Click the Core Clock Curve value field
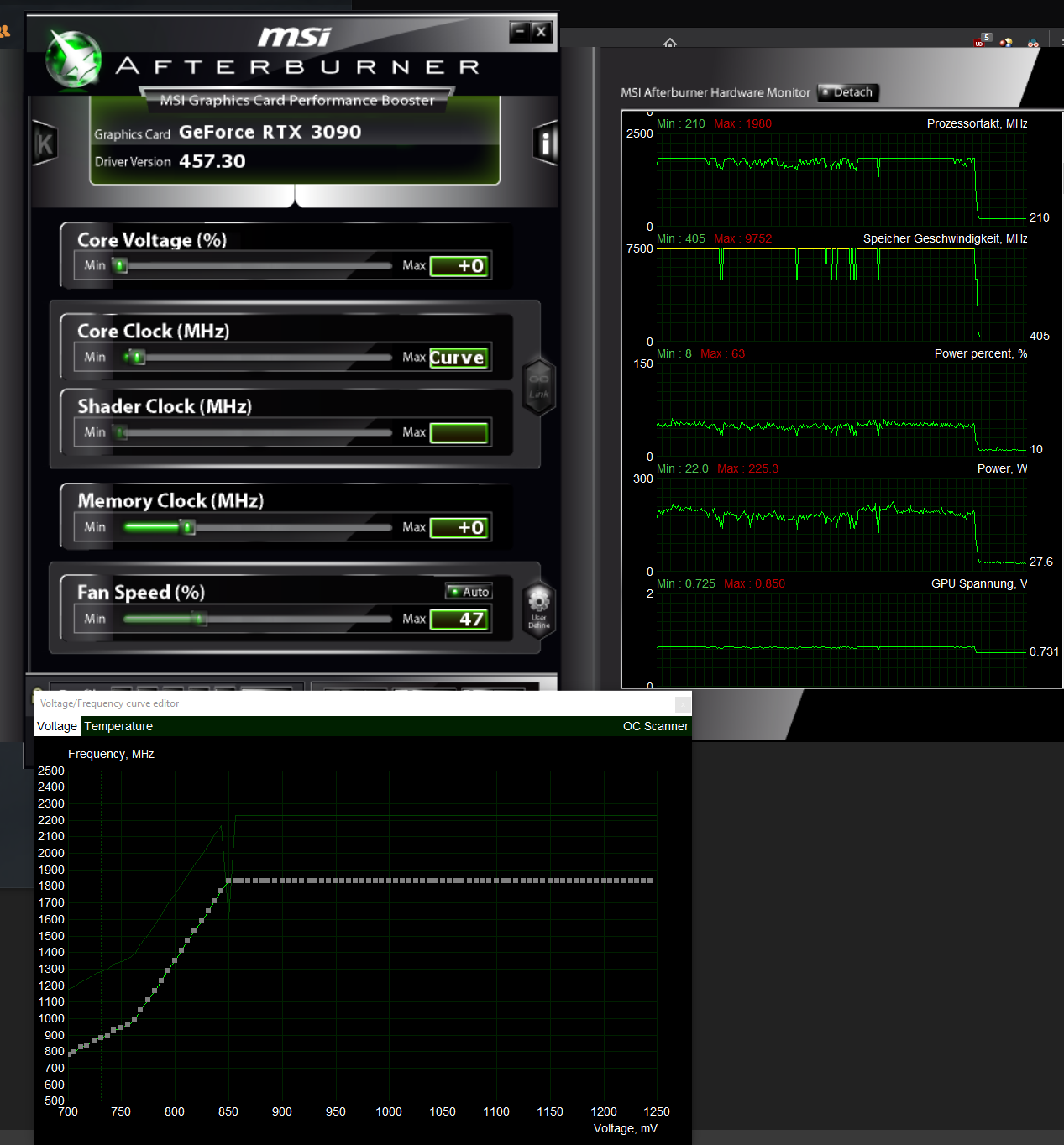The height and width of the screenshot is (1145, 1064). pyautogui.click(x=459, y=358)
